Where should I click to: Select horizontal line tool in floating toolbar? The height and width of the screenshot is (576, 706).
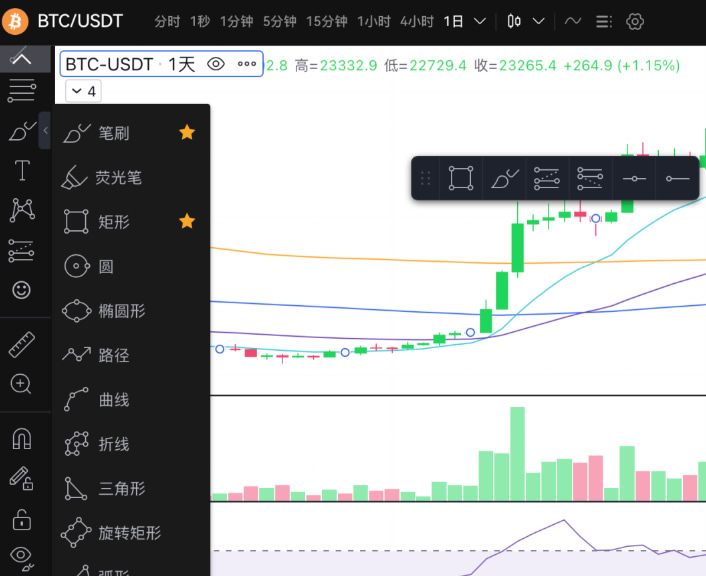(634, 179)
